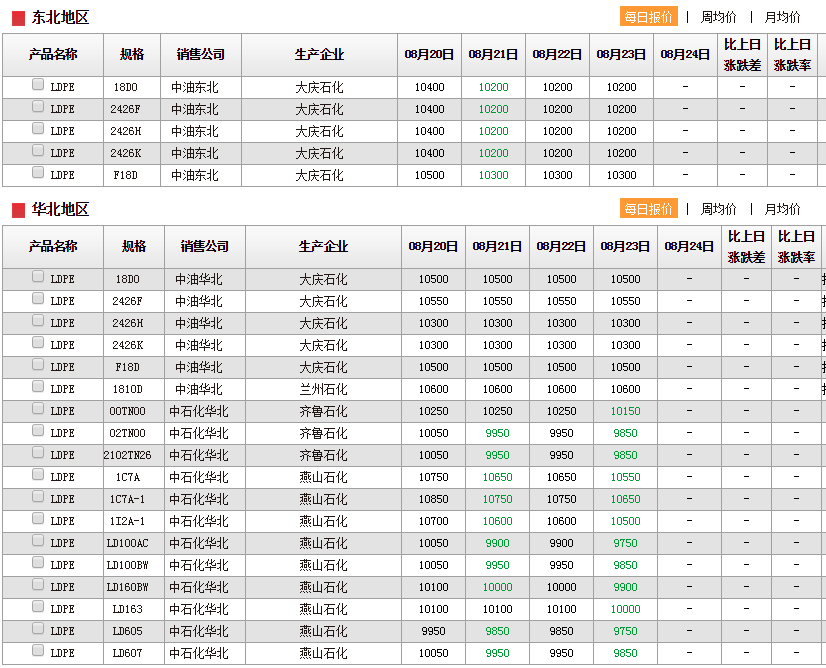Viewport: 826px width, 668px height.
Task: Click 产品名称 header in 东北地区 table
Action: click(53, 54)
